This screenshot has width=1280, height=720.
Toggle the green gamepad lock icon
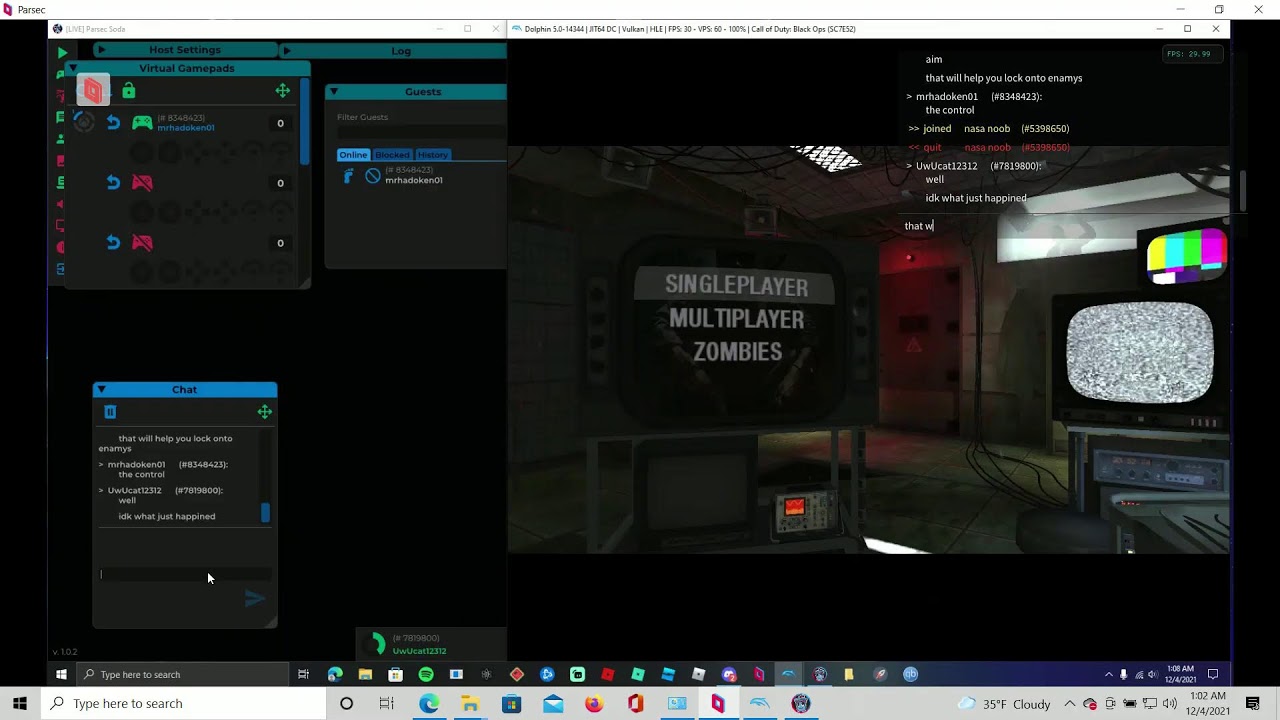129,91
